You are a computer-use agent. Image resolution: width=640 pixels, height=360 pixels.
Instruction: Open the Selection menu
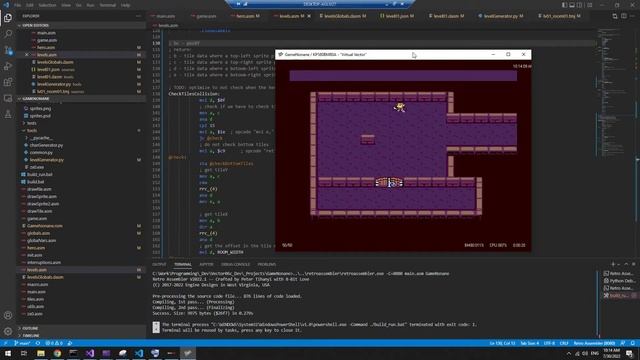point(47,5)
